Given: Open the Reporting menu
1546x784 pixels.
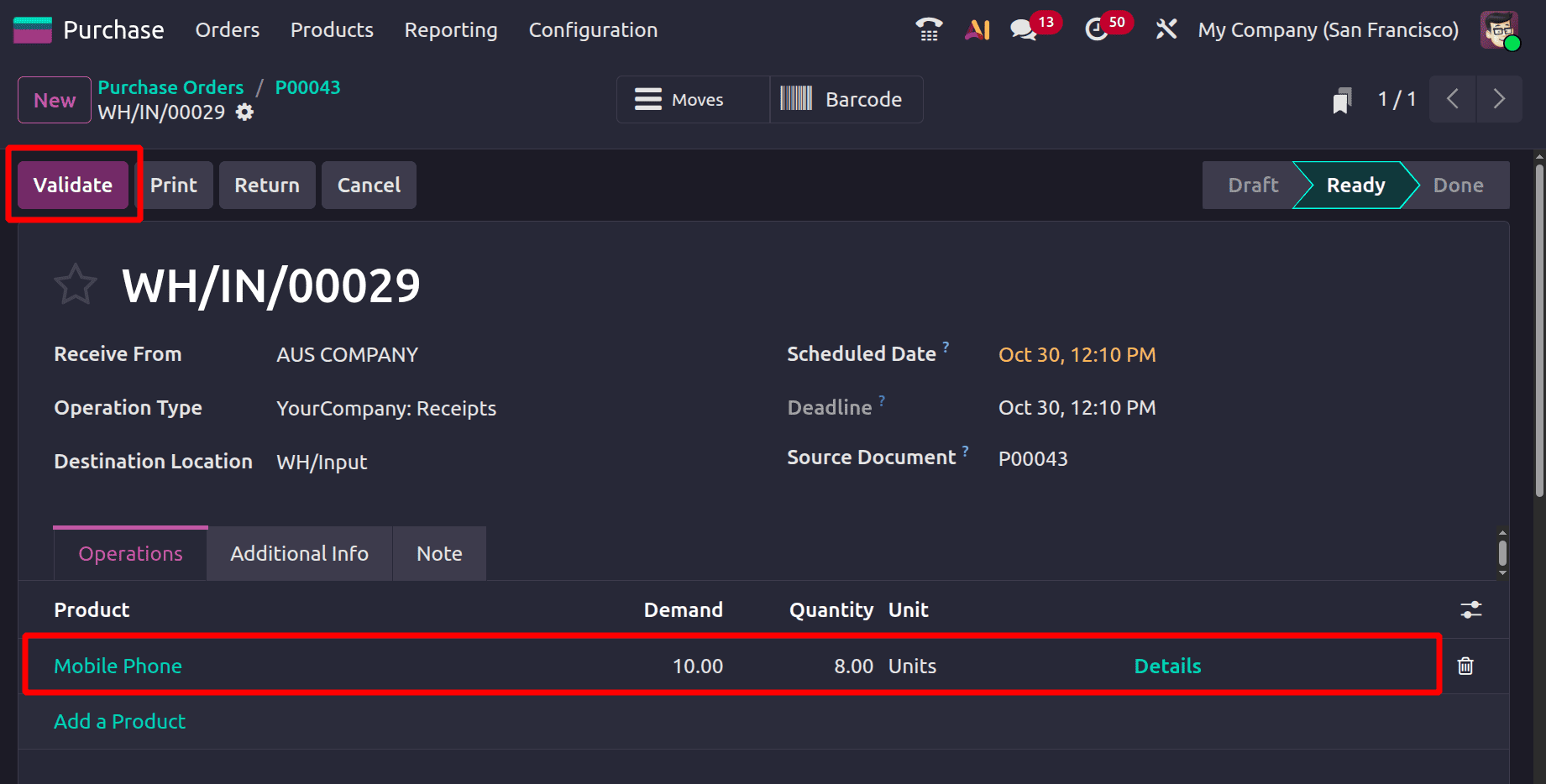Looking at the screenshot, I should (x=450, y=30).
